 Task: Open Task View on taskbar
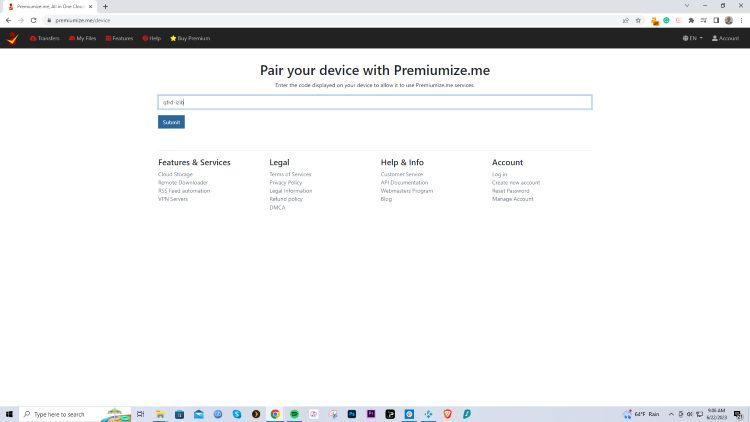tap(141, 414)
